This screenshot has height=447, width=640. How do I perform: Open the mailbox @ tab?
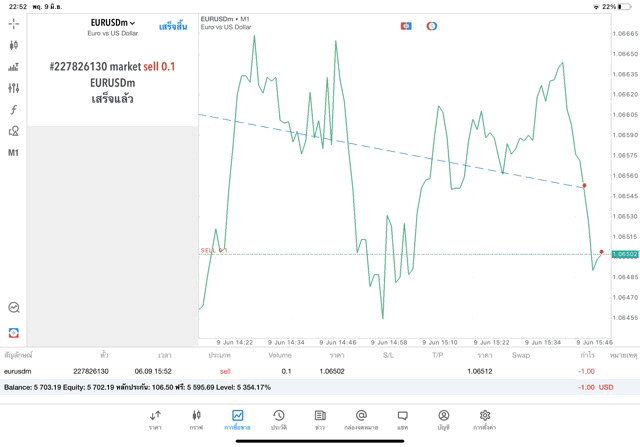[361, 419]
